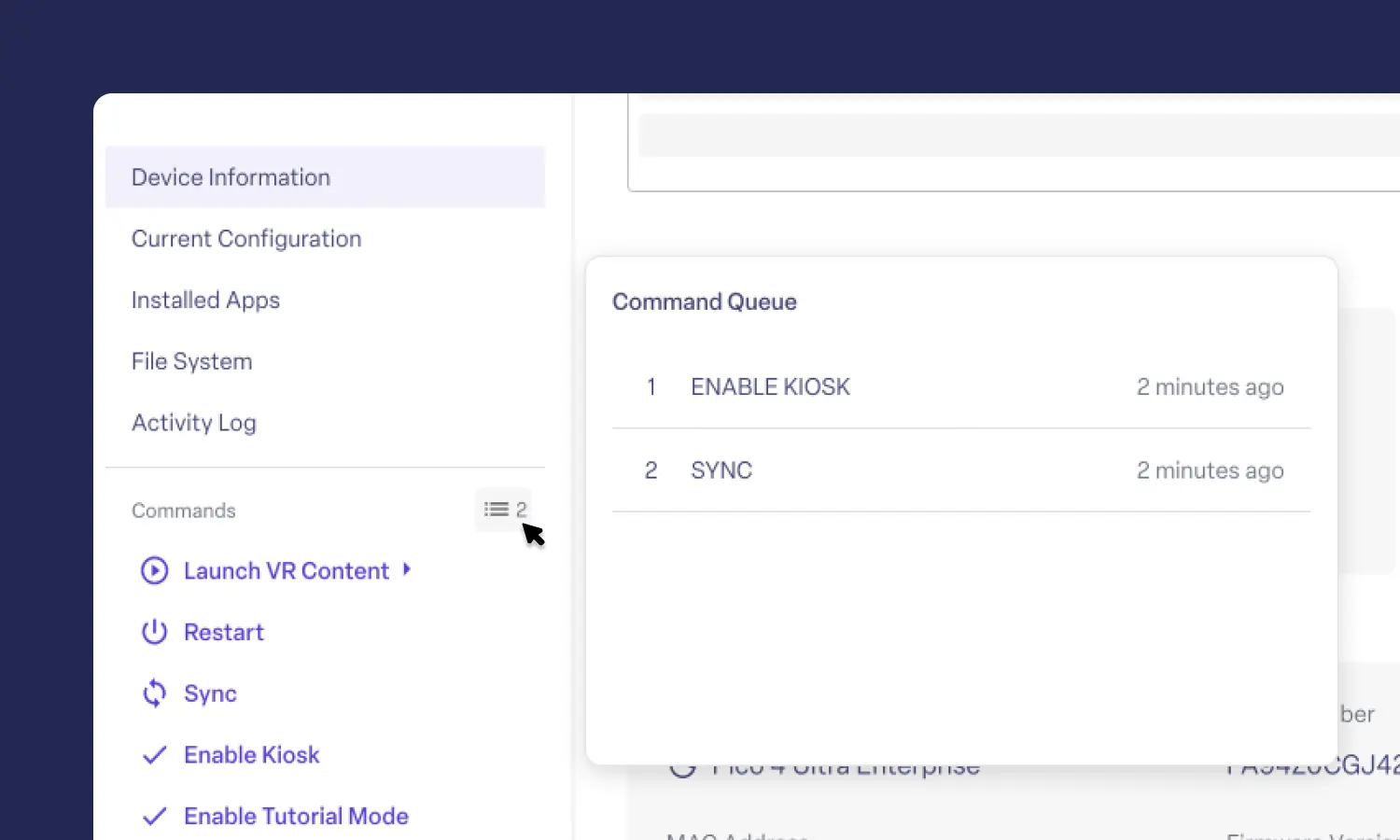This screenshot has height=840, width=1400.
Task: Toggle the Enable Tutorial Mode checkmark
Action: [154, 817]
